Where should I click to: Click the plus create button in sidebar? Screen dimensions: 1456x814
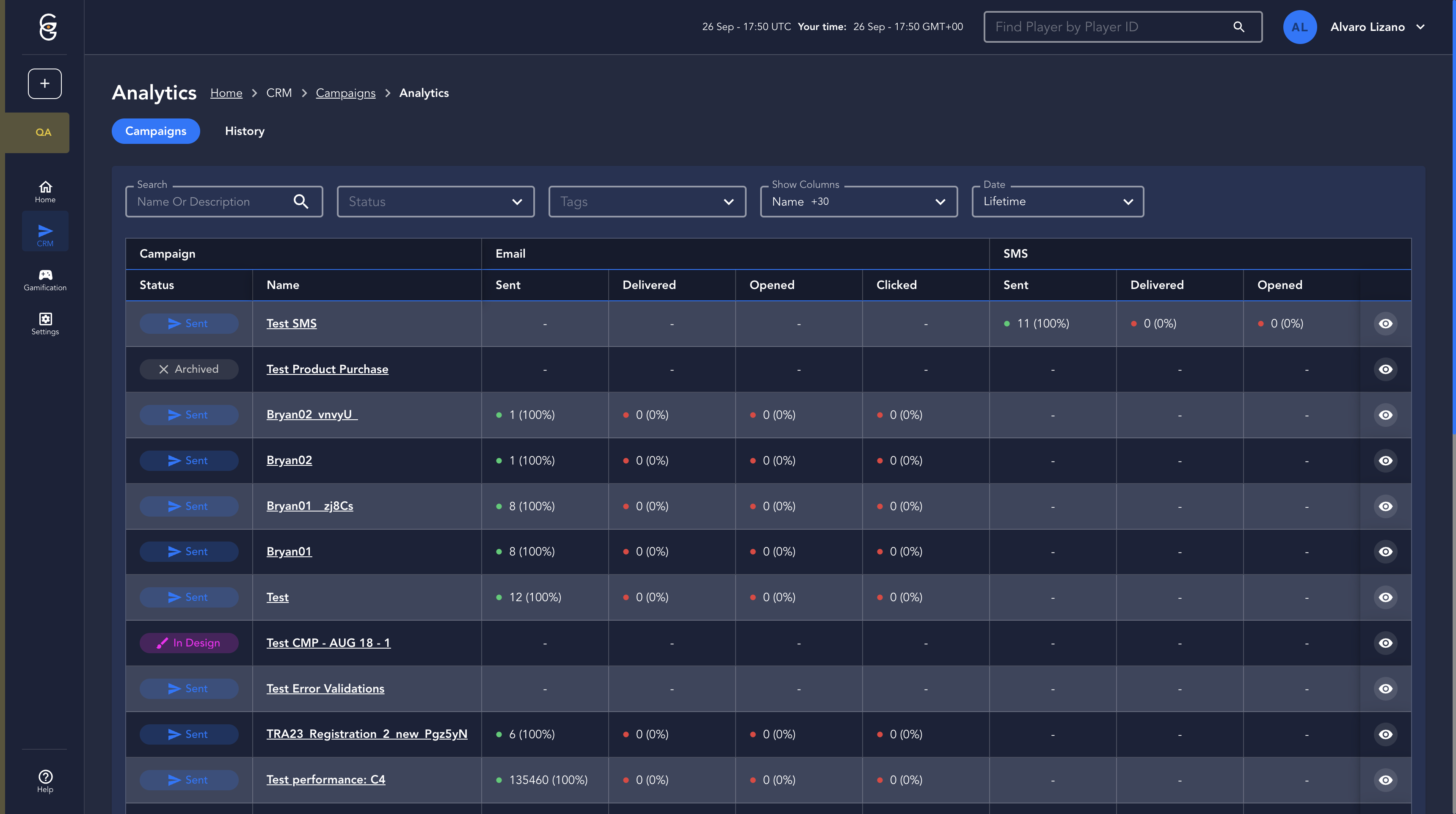click(x=44, y=84)
